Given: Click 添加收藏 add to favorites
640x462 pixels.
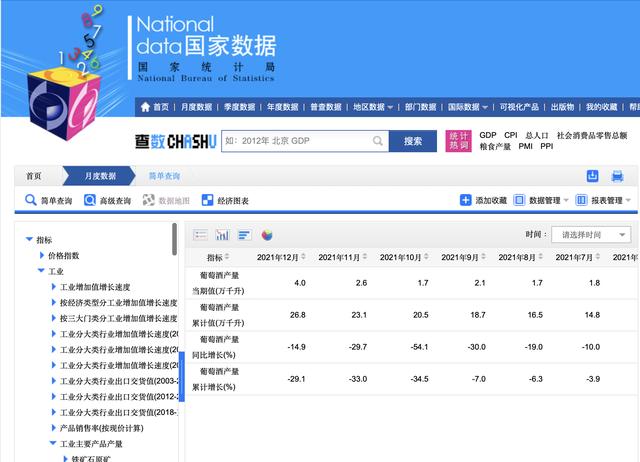Looking at the screenshot, I should (x=483, y=200).
